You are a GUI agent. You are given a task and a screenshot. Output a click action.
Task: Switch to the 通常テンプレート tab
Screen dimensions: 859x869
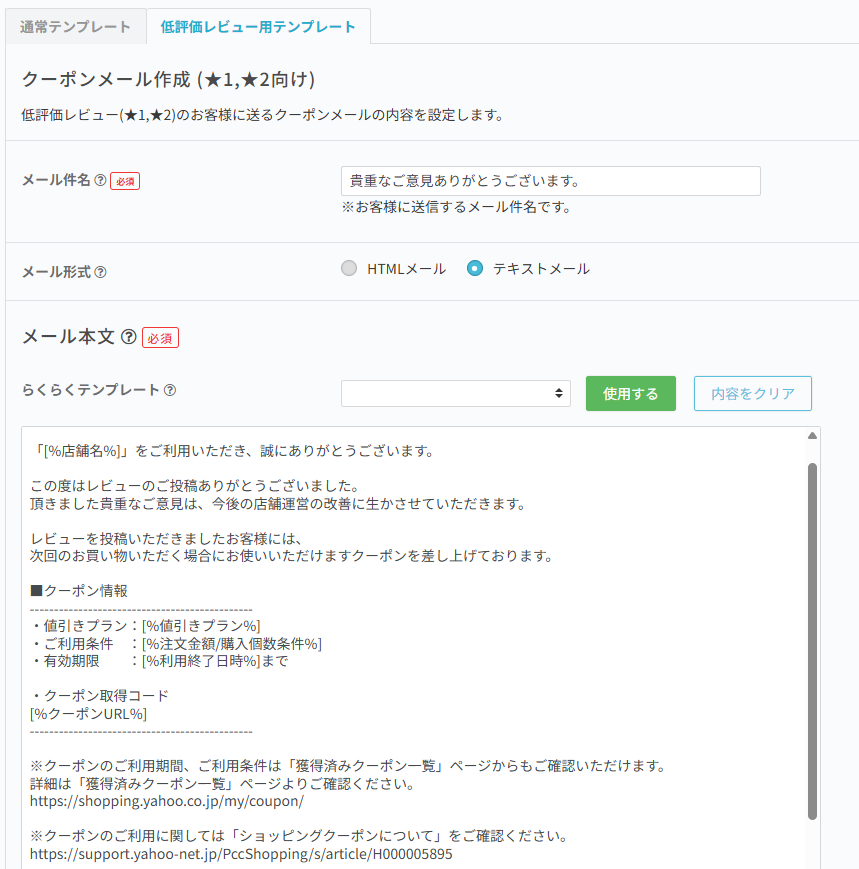click(x=75, y=27)
